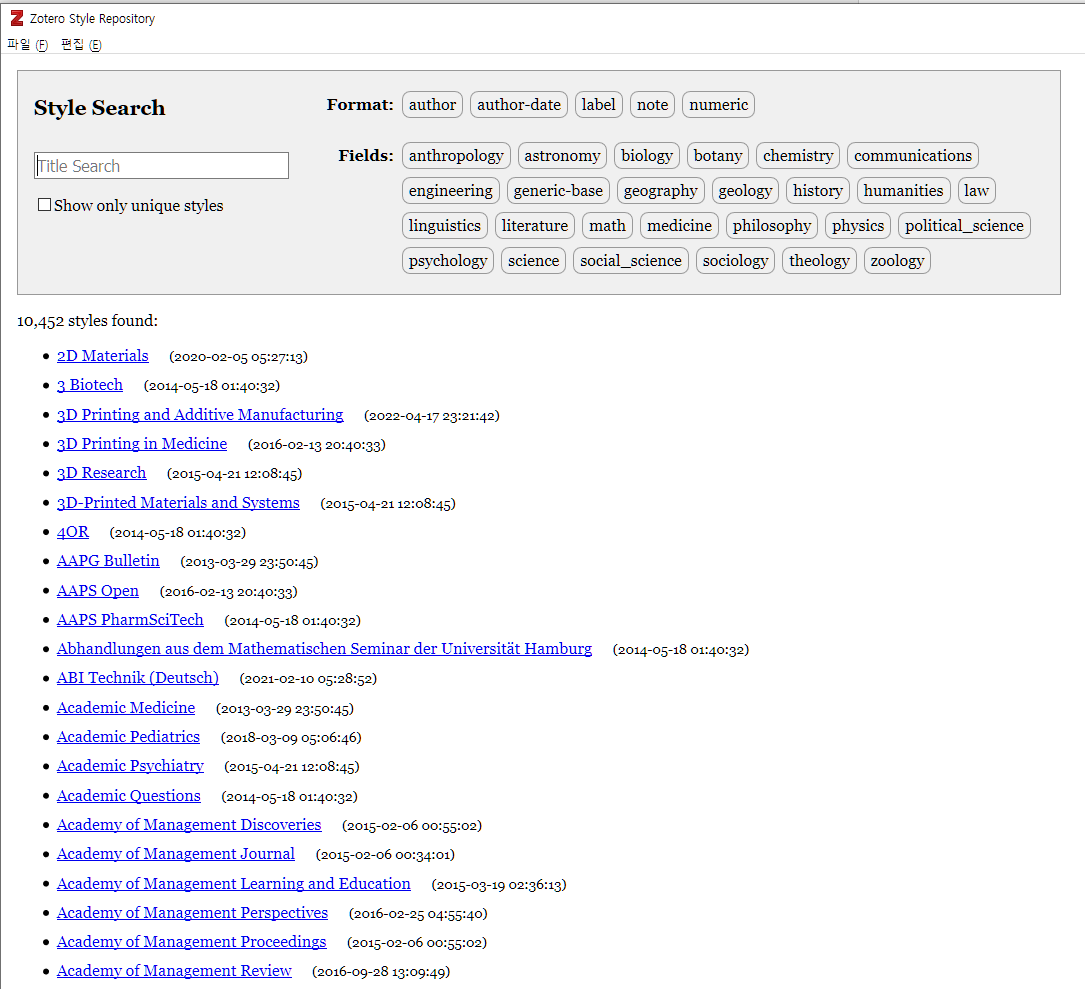
Task: Select the theology field tag
Action: 819,260
